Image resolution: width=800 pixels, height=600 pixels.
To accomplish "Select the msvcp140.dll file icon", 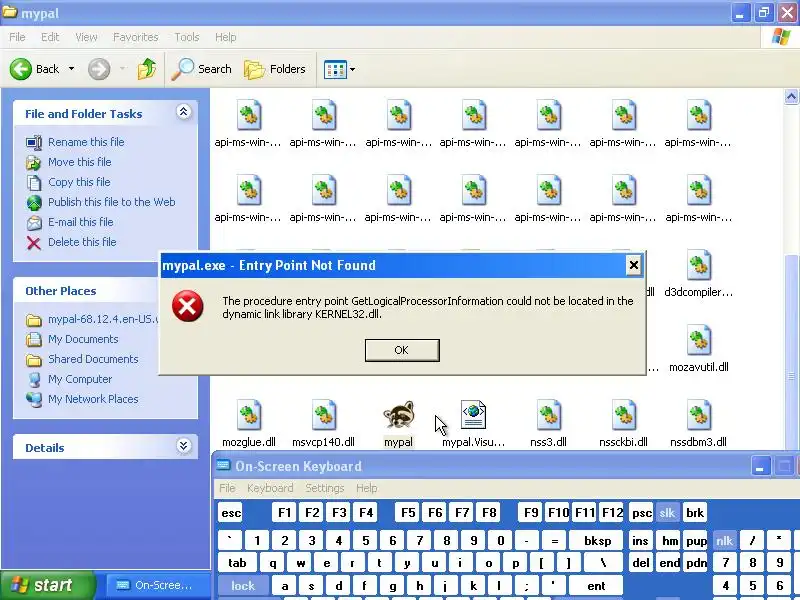I will pos(323,414).
